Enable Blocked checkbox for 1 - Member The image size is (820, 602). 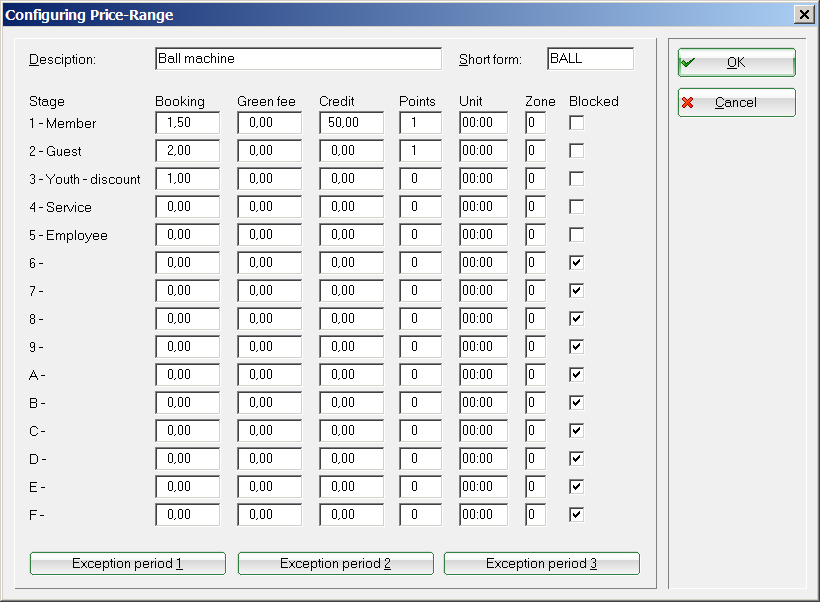[576, 123]
